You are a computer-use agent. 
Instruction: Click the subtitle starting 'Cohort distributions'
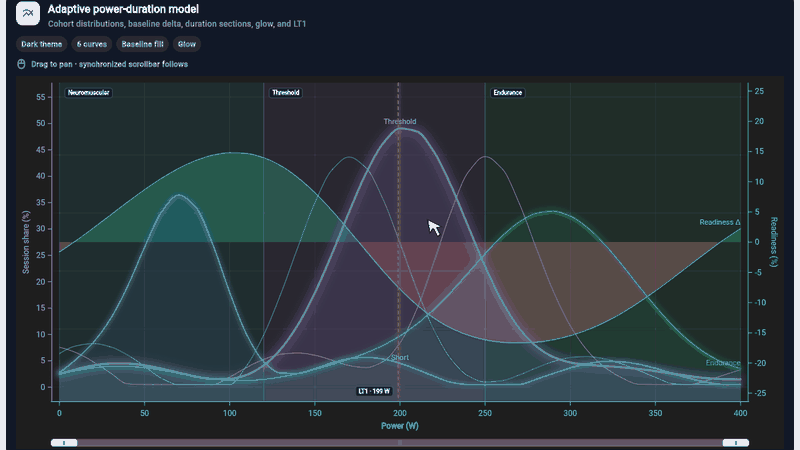tap(177, 24)
